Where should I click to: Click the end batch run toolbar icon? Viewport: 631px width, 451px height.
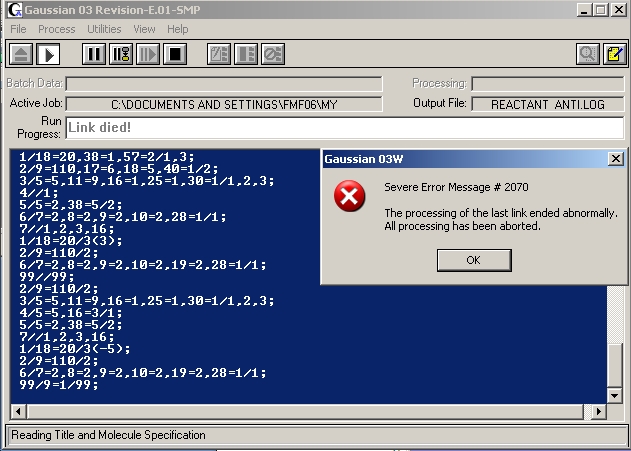tap(246, 54)
